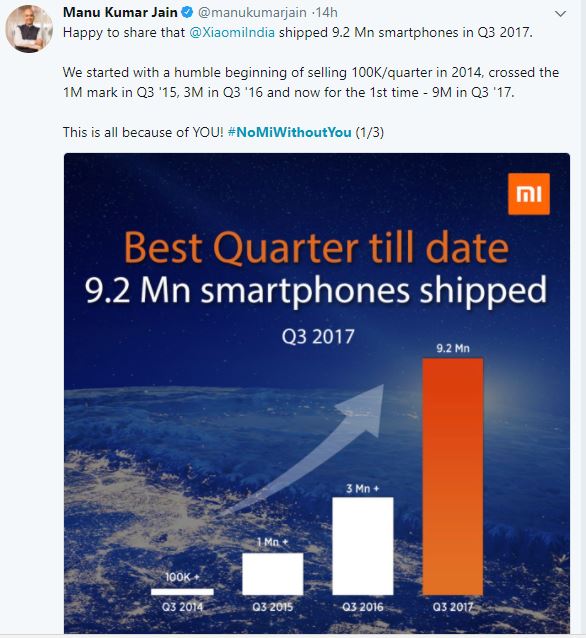Select the 9.2 Mn smartphones shipped text
The image size is (586, 638).
coord(316,290)
